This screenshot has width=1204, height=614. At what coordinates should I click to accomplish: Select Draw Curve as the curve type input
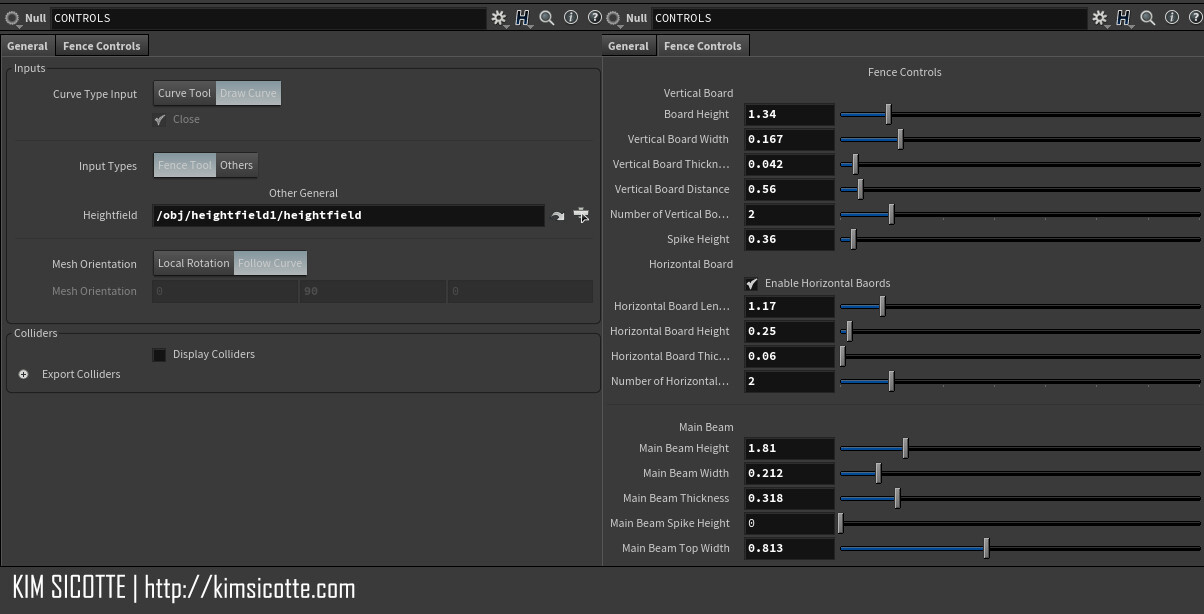coord(248,93)
